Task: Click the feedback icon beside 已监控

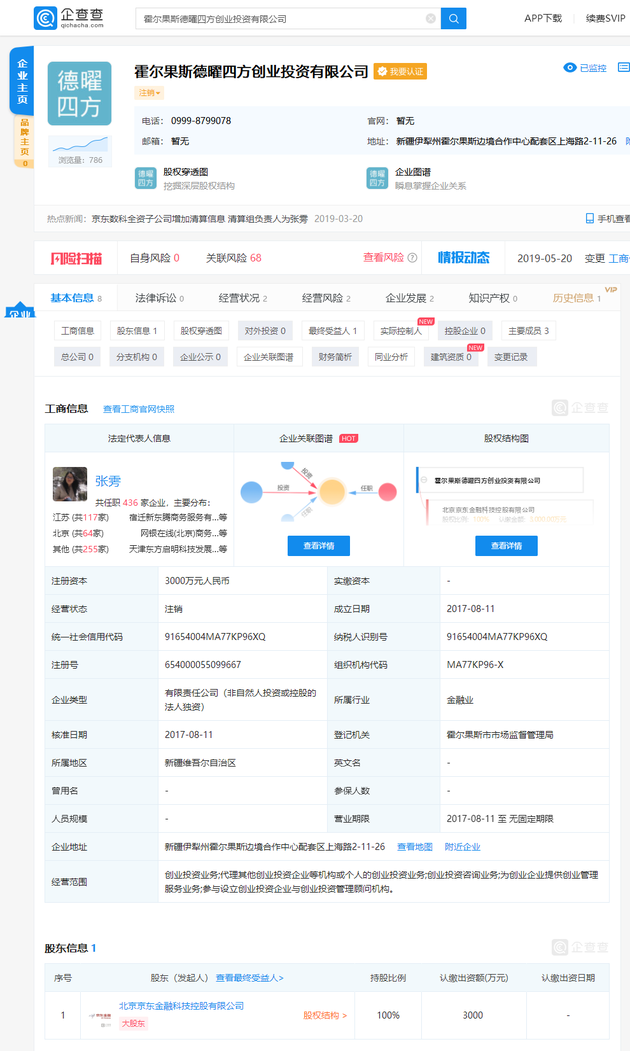Action: (x=623, y=68)
